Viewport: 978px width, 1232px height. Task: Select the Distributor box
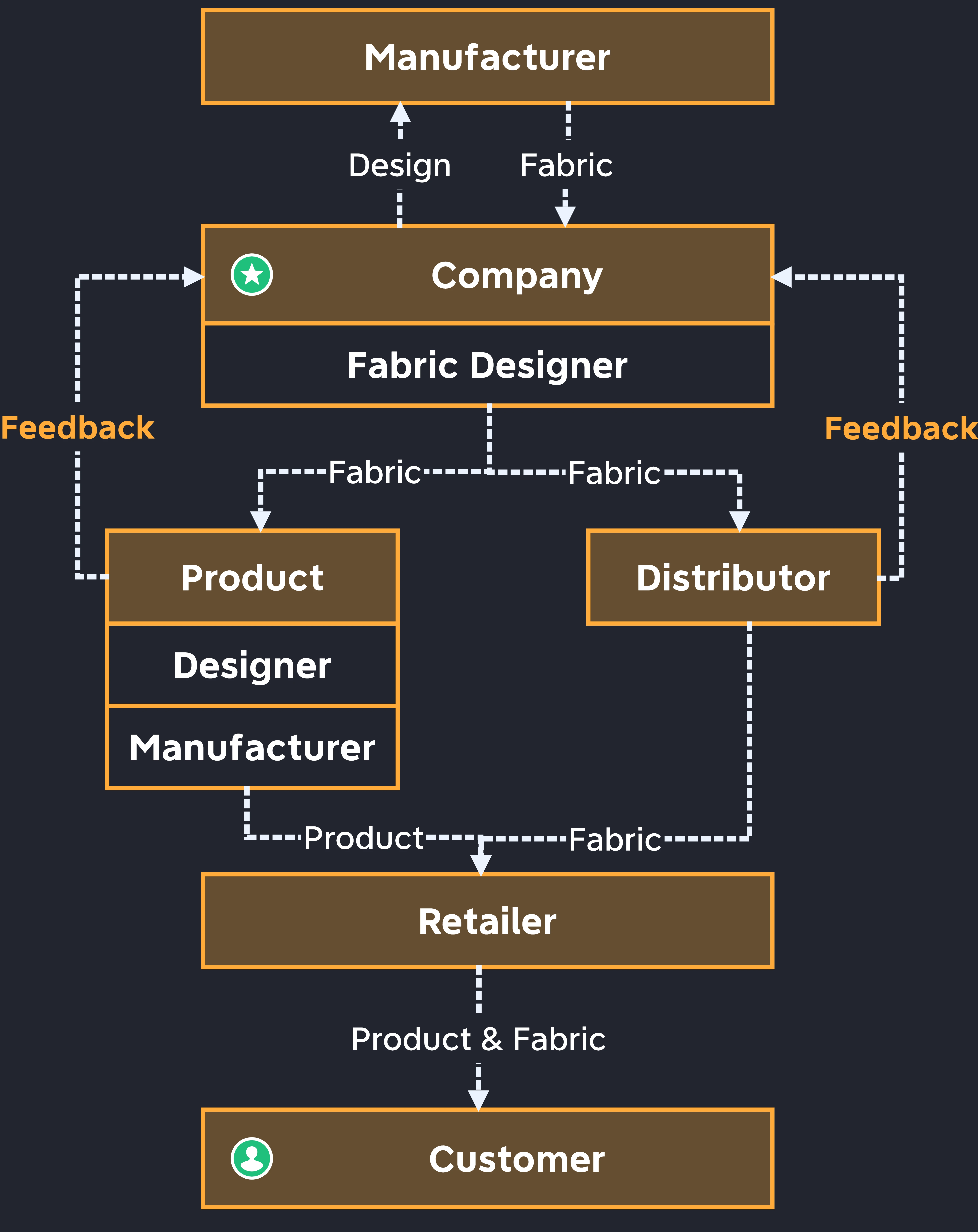pos(733,577)
